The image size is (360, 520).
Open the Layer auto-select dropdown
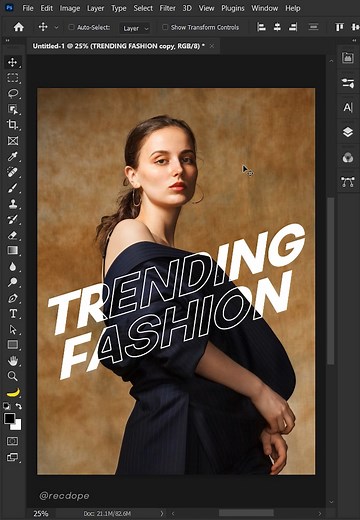point(135,28)
